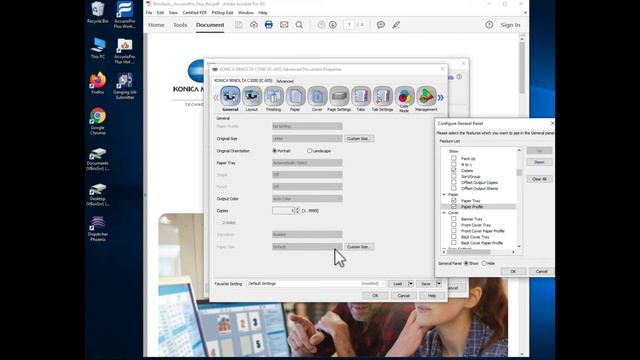The width and height of the screenshot is (640, 360).
Task: Uncheck the Copies feature checkbox
Action: pos(454,170)
